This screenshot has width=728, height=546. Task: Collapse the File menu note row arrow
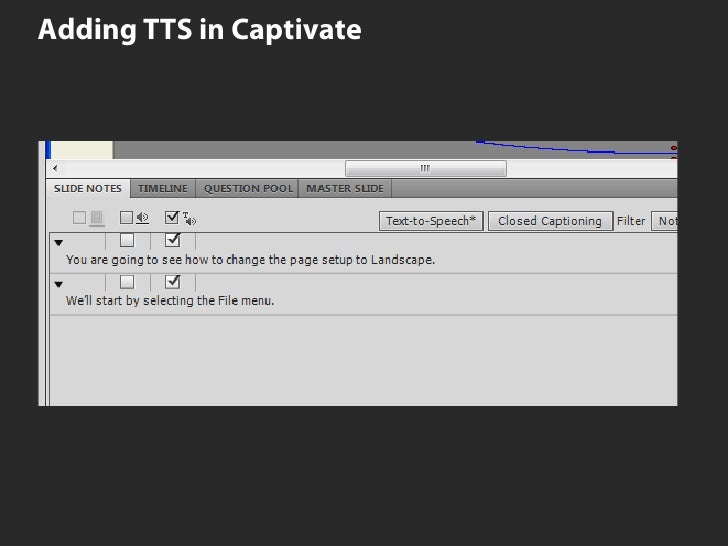click(x=58, y=285)
